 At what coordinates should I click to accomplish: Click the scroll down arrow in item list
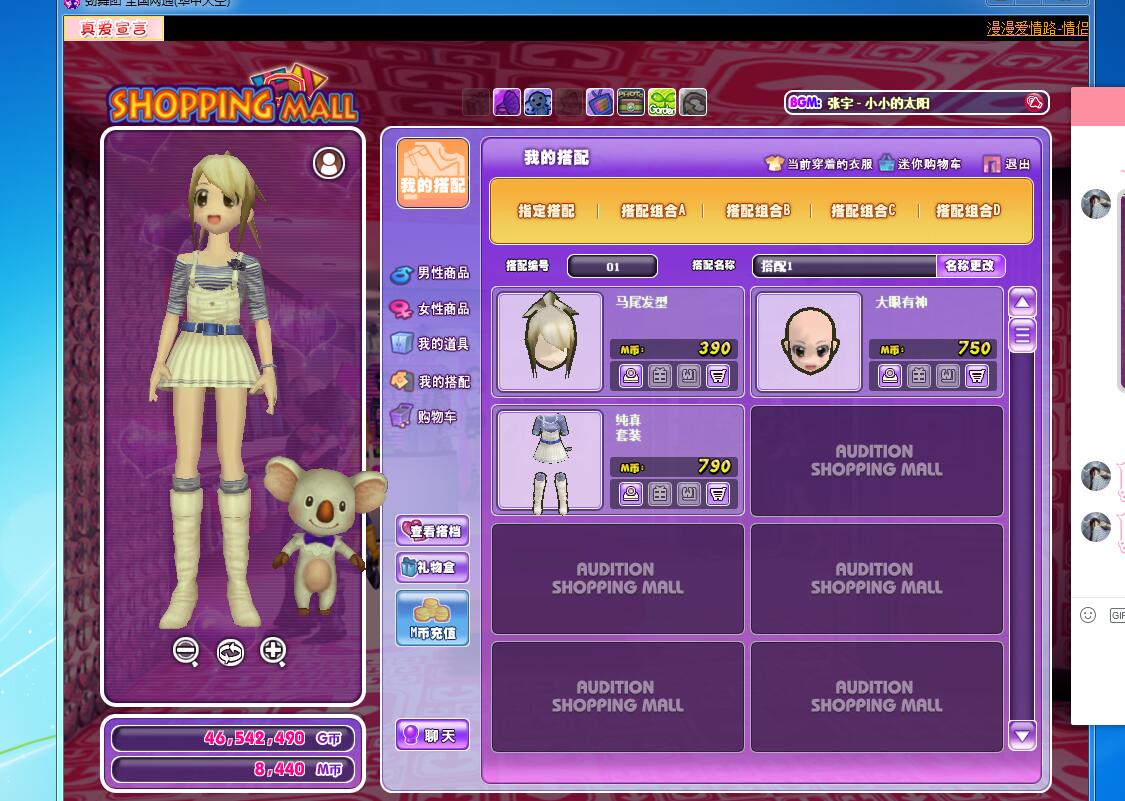coord(1022,736)
